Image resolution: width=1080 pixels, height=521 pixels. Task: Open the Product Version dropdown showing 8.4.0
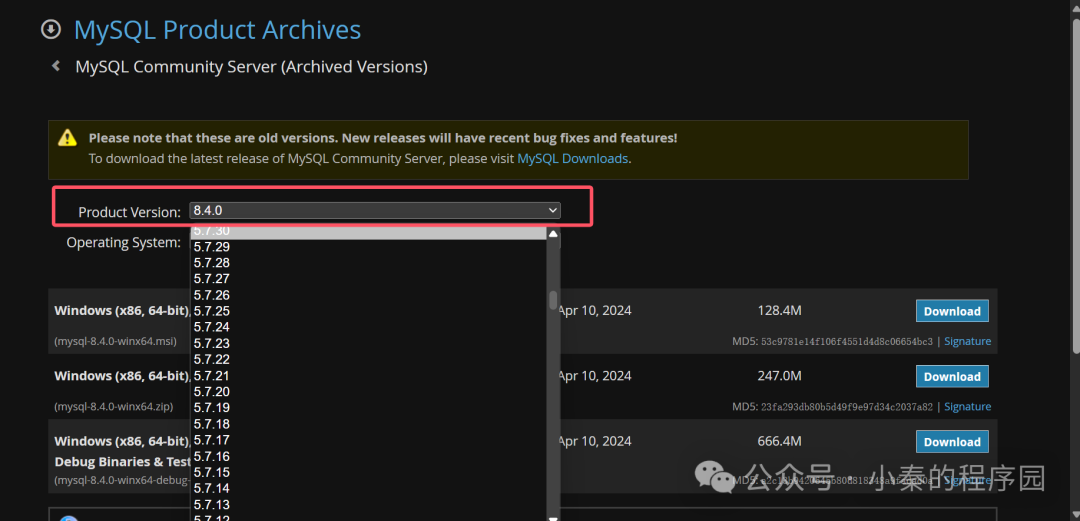pos(375,210)
